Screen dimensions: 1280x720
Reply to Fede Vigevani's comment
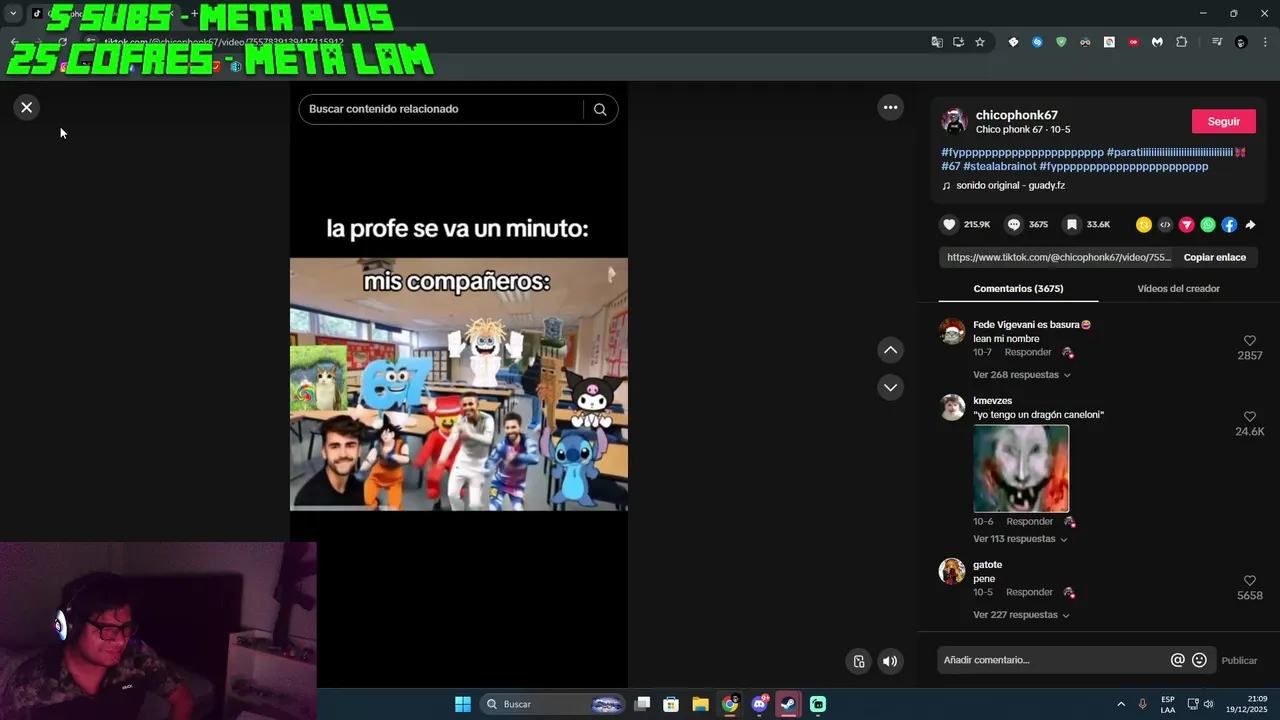pyautogui.click(x=1028, y=352)
